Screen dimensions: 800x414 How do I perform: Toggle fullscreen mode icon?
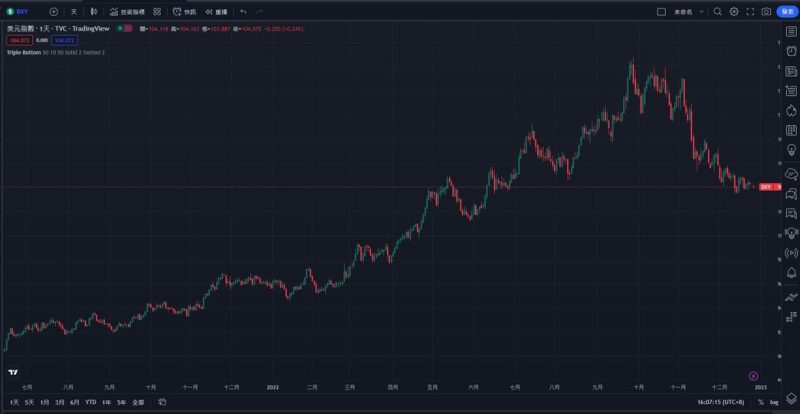[x=750, y=11]
